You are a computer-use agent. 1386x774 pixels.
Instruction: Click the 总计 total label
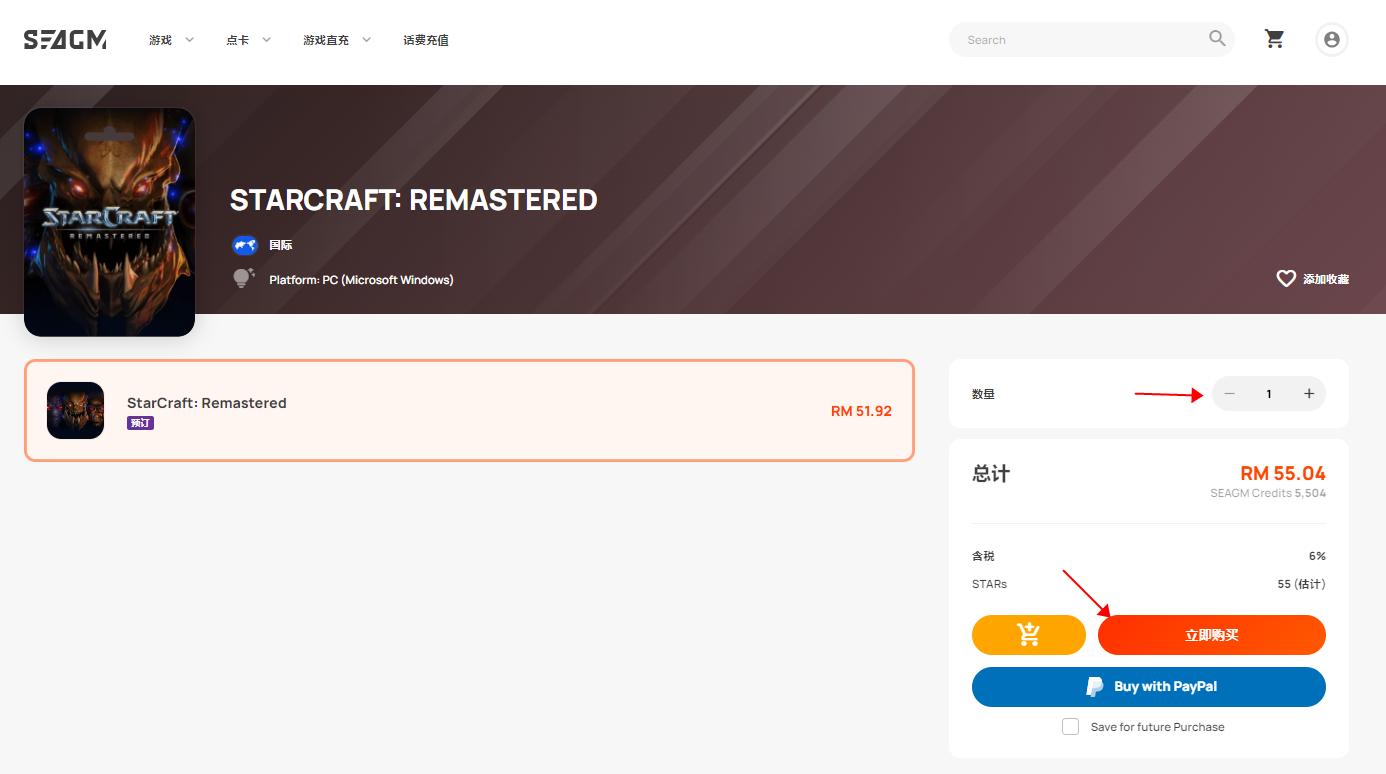(x=991, y=474)
